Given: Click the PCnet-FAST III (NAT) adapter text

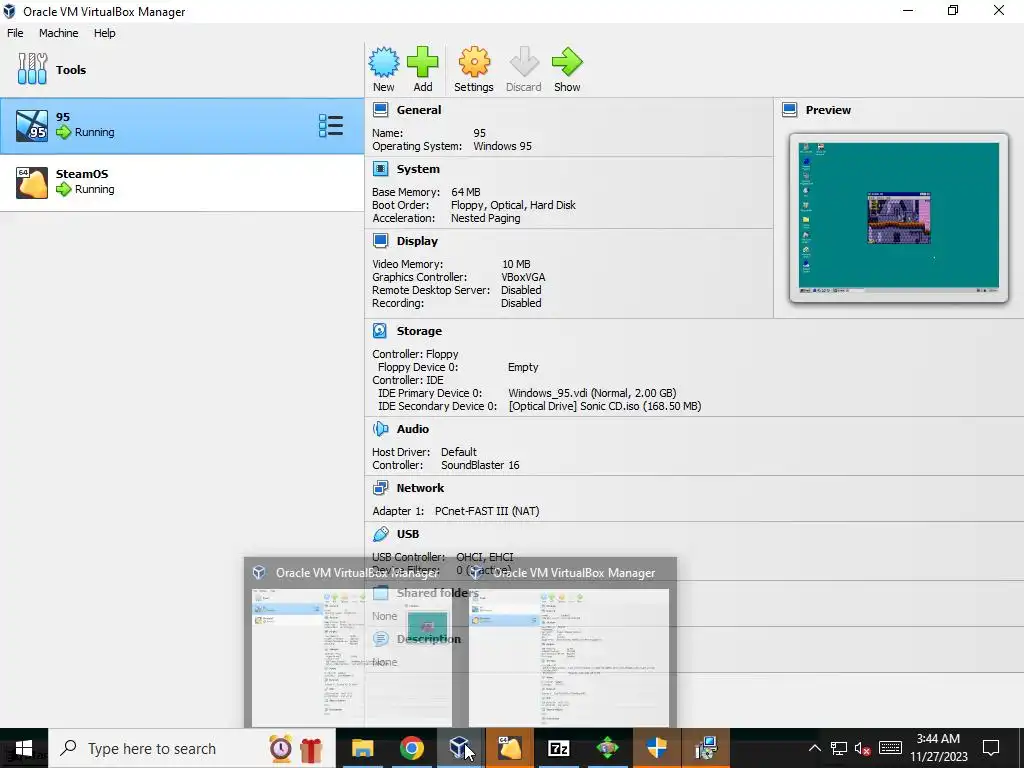Looking at the screenshot, I should point(487,511).
